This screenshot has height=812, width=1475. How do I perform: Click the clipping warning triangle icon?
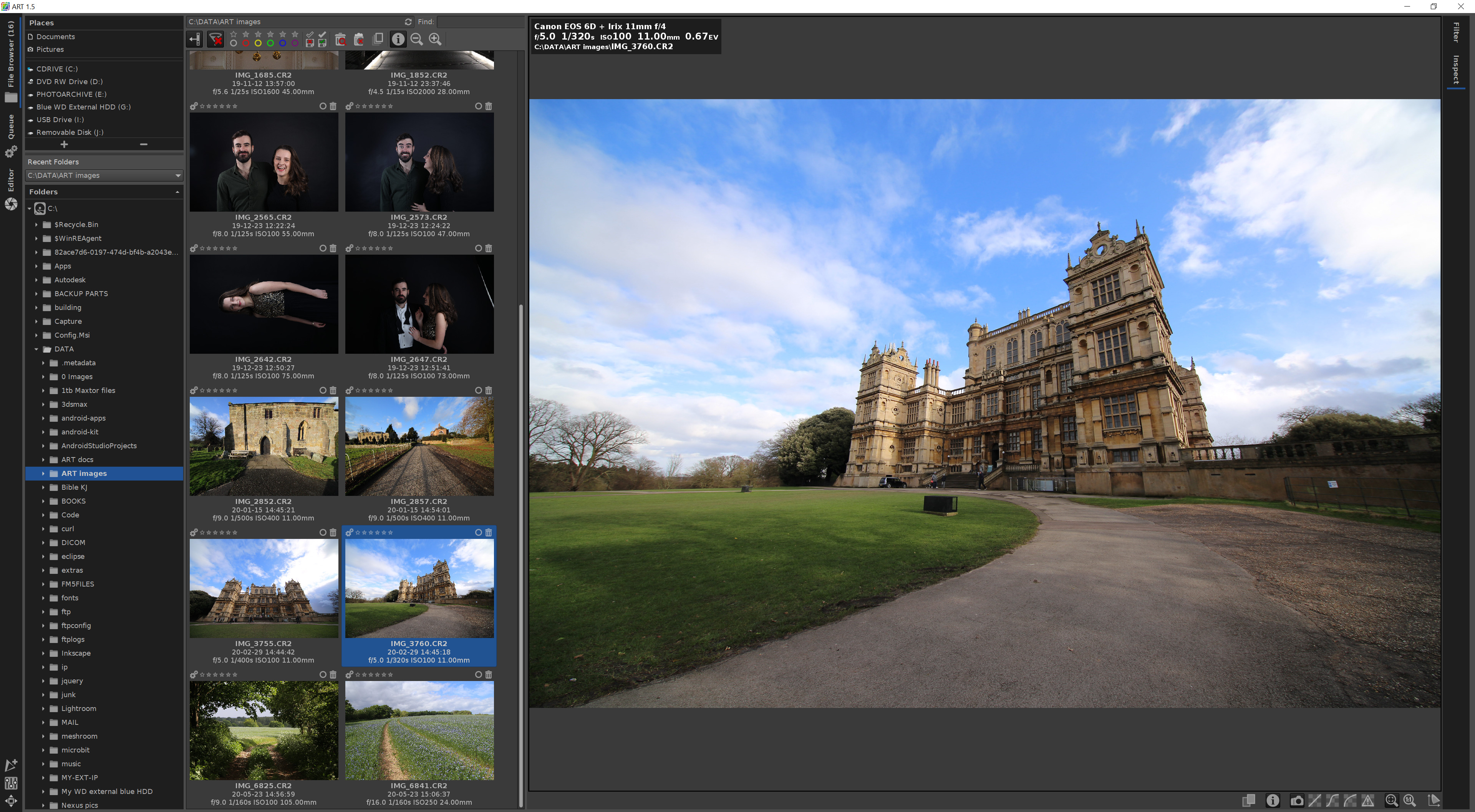(x=1368, y=800)
